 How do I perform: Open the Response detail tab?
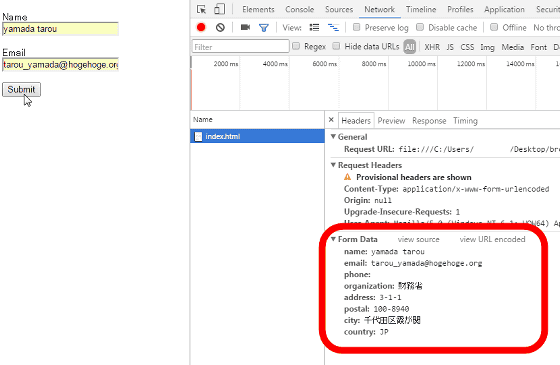[429, 121]
